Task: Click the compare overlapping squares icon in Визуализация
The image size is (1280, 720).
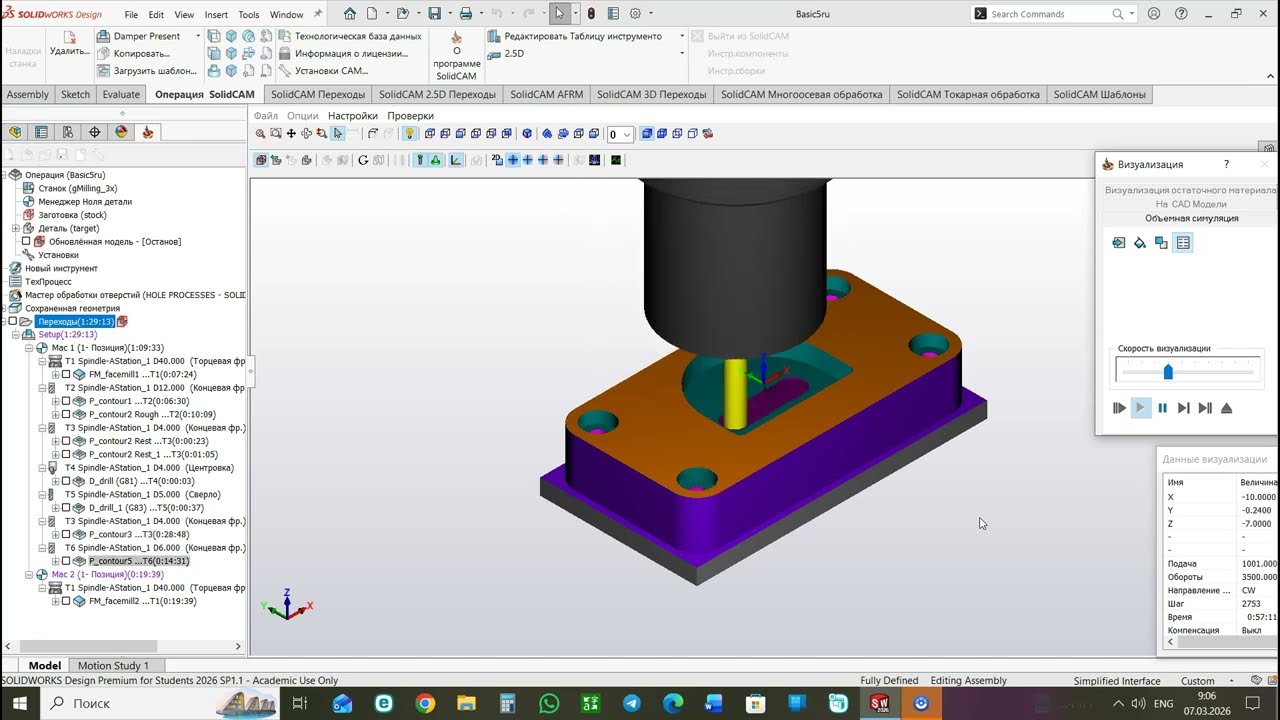Action: [1161, 242]
